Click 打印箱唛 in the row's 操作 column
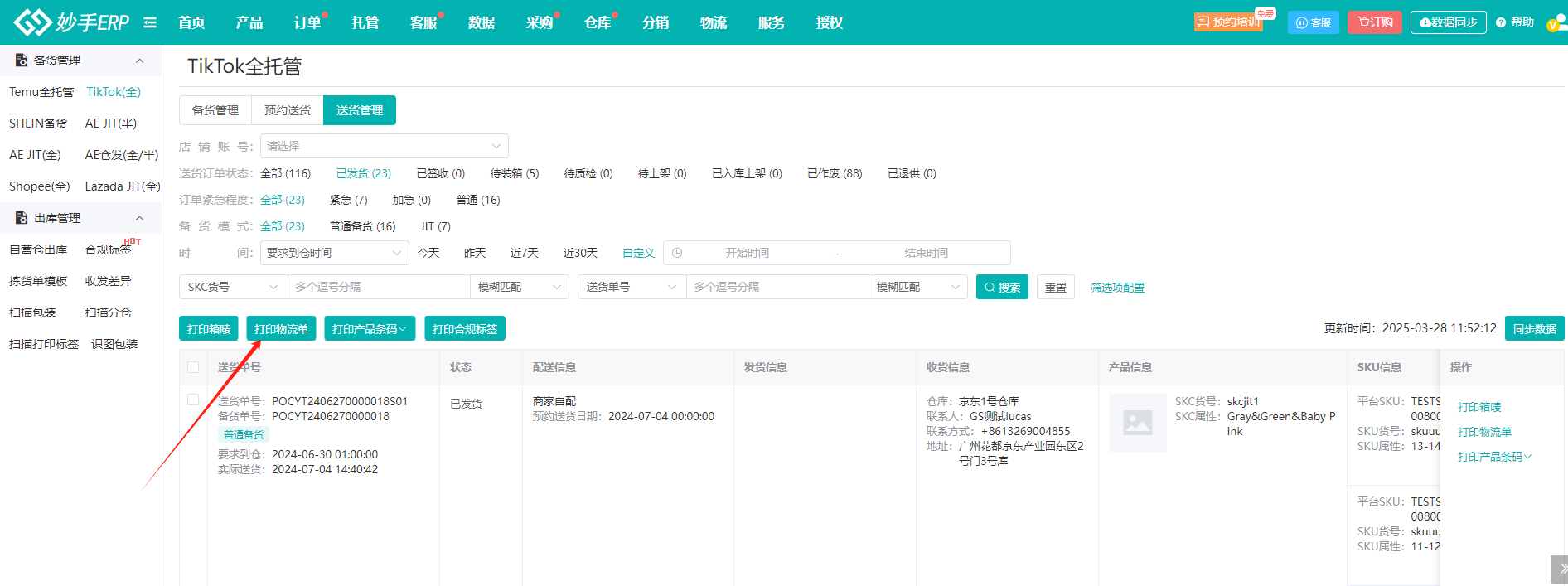Screen dimensions: 1568x586 [x=1479, y=407]
